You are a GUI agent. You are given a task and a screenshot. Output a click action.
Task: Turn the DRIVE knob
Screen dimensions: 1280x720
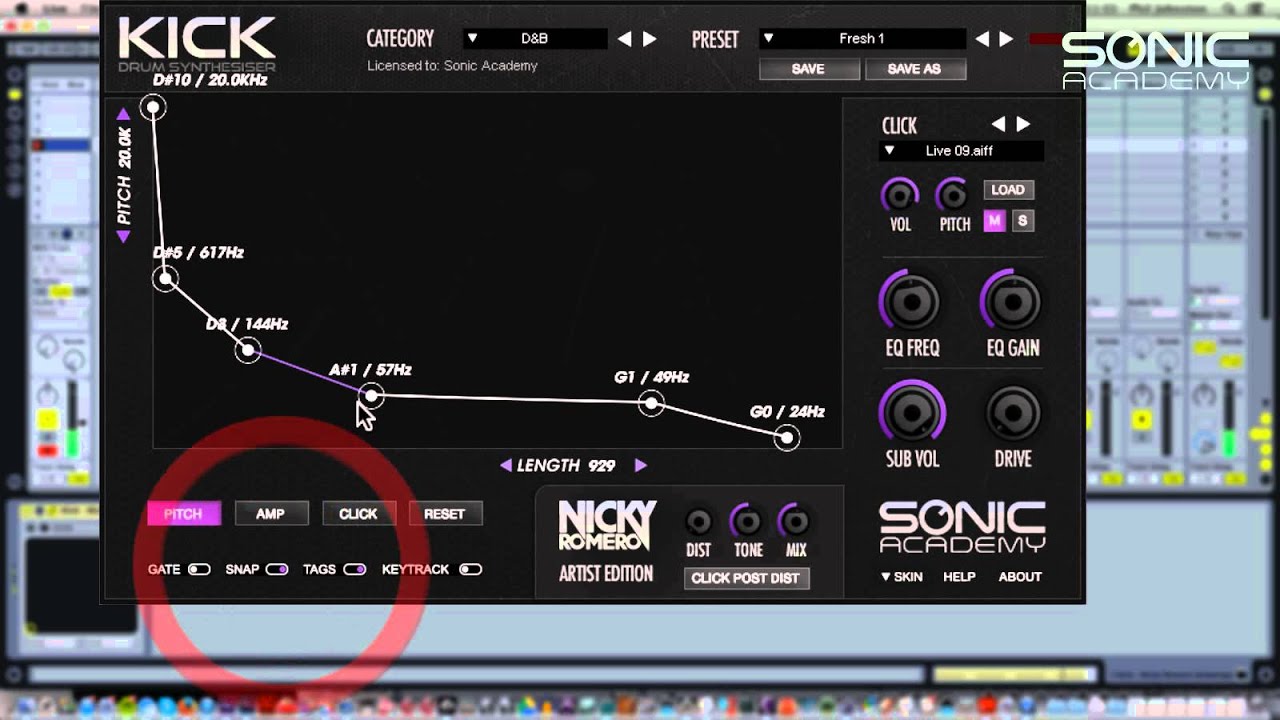click(x=1012, y=412)
